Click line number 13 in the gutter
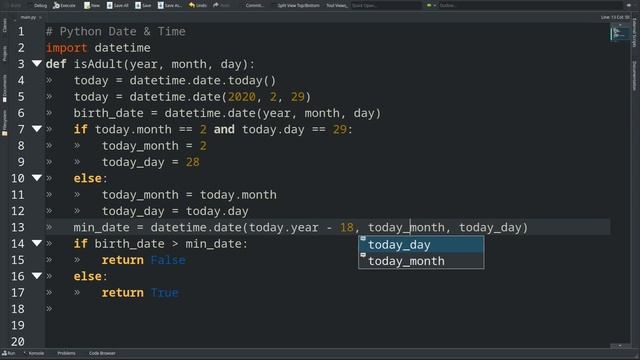Screen dimensions: 640x360 click(18, 227)
